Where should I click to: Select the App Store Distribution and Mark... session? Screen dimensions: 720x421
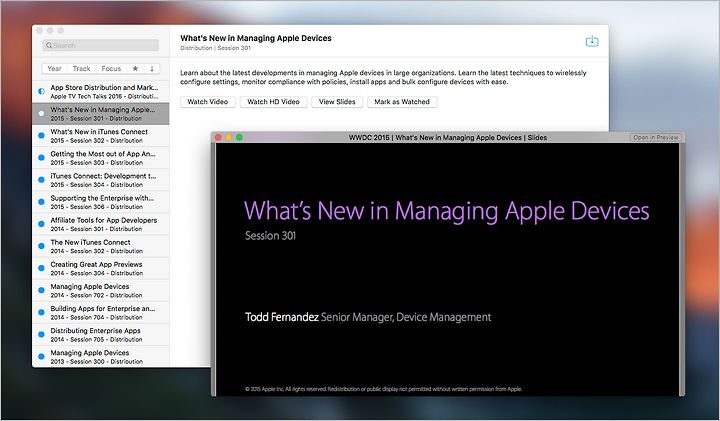pos(101,91)
